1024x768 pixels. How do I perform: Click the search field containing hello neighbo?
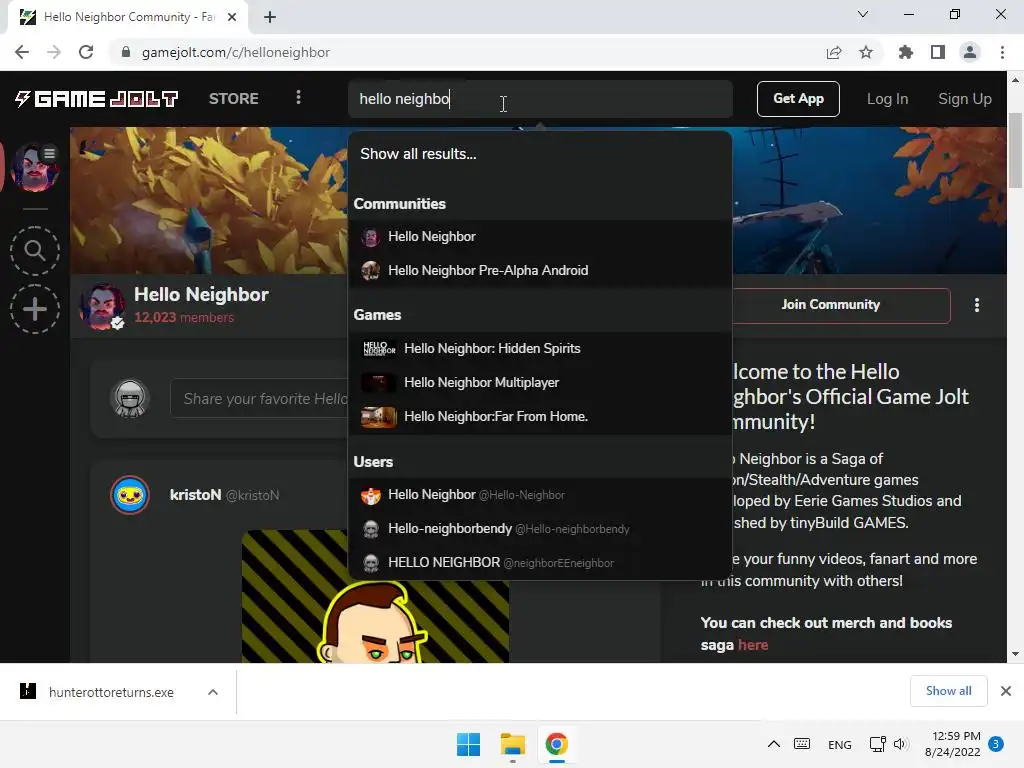[x=540, y=99]
